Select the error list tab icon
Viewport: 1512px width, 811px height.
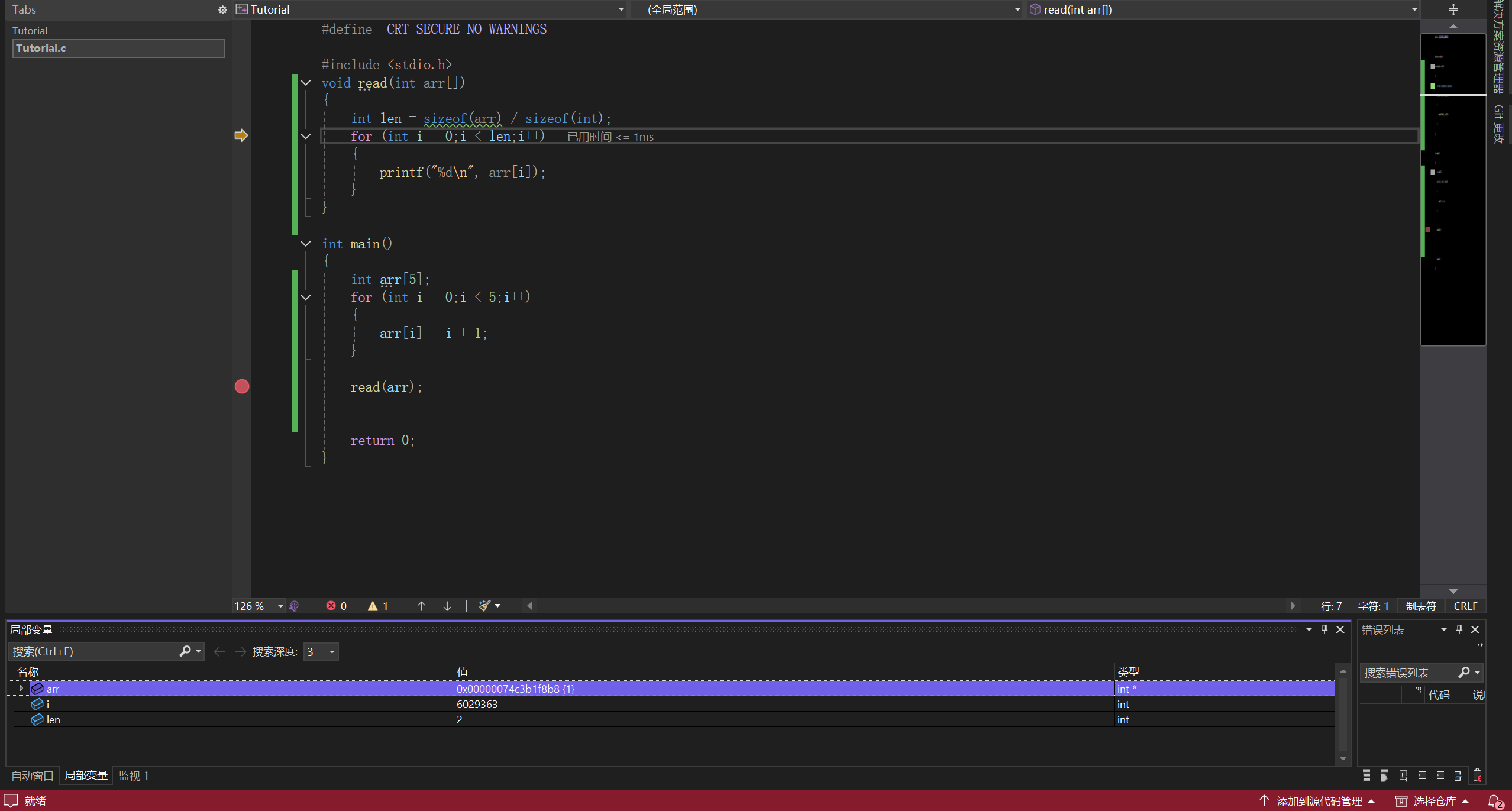point(1477,776)
